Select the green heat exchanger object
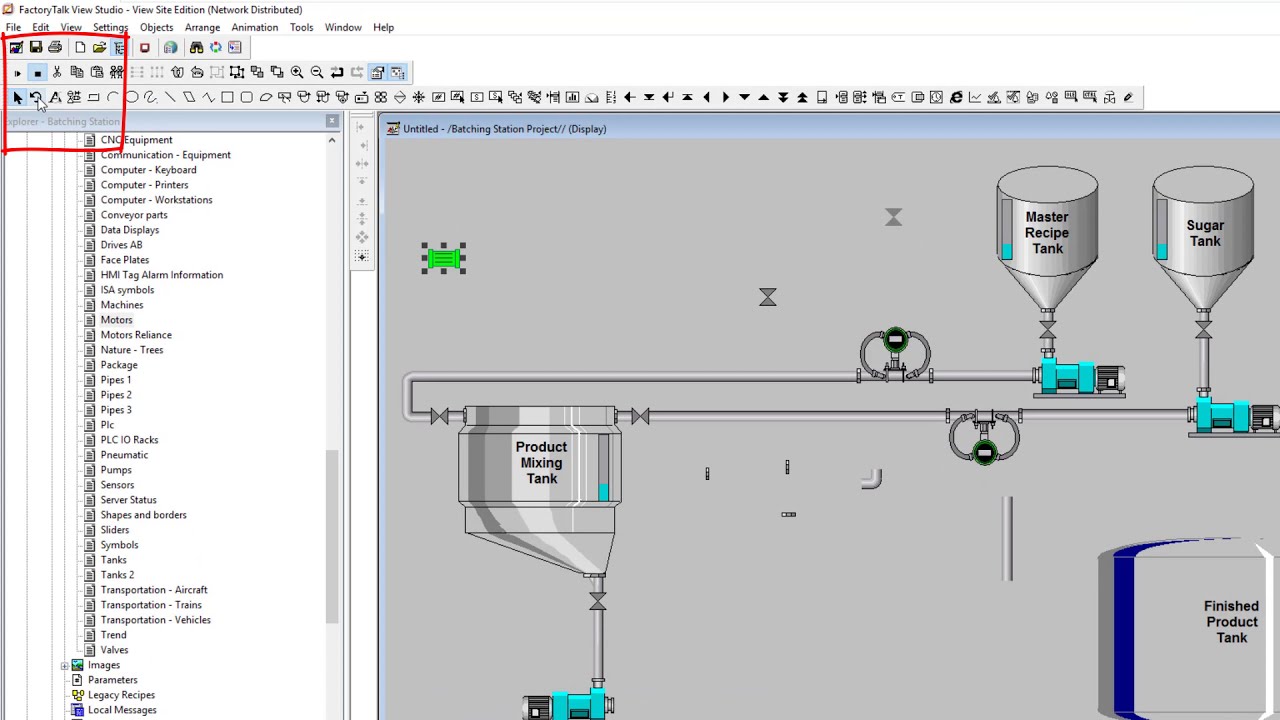1280x720 pixels. pos(443,259)
